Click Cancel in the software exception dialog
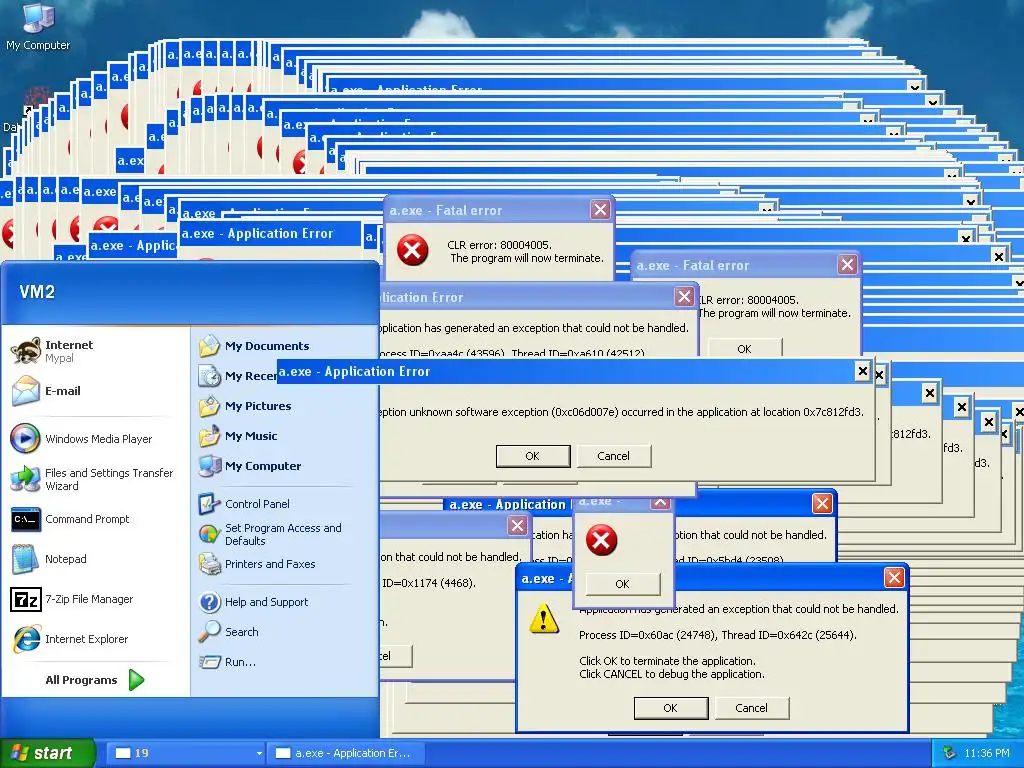This screenshot has height=768, width=1024. pyautogui.click(x=614, y=456)
